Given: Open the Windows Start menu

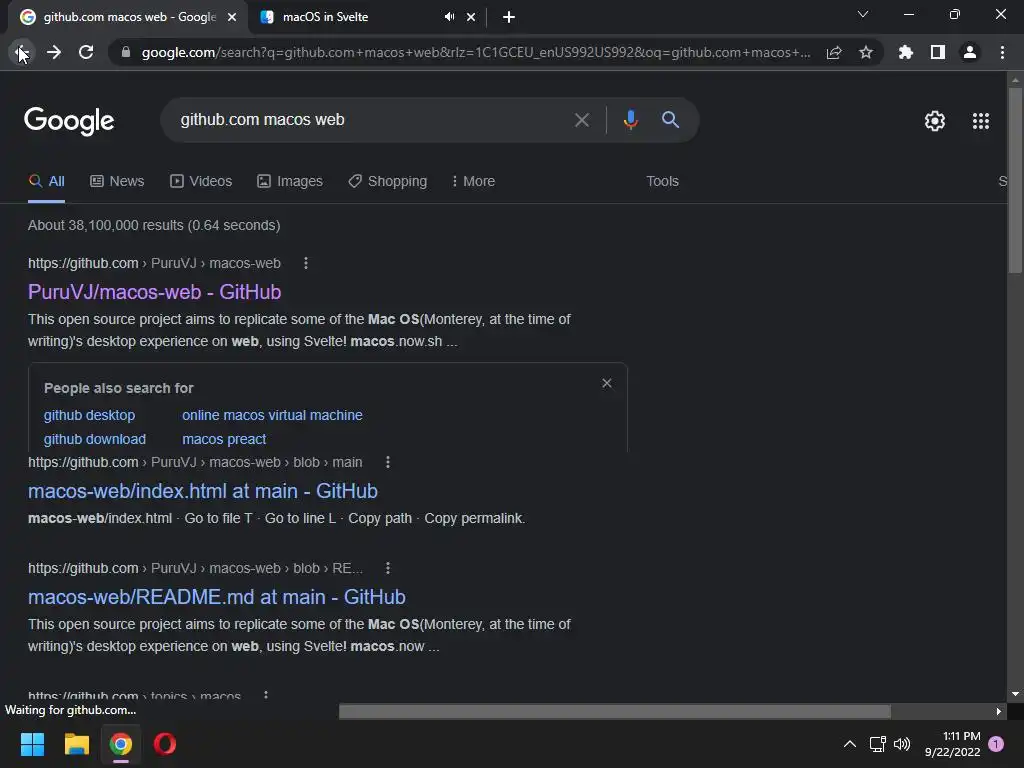Looking at the screenshot, I should click(x=32, y=744).
